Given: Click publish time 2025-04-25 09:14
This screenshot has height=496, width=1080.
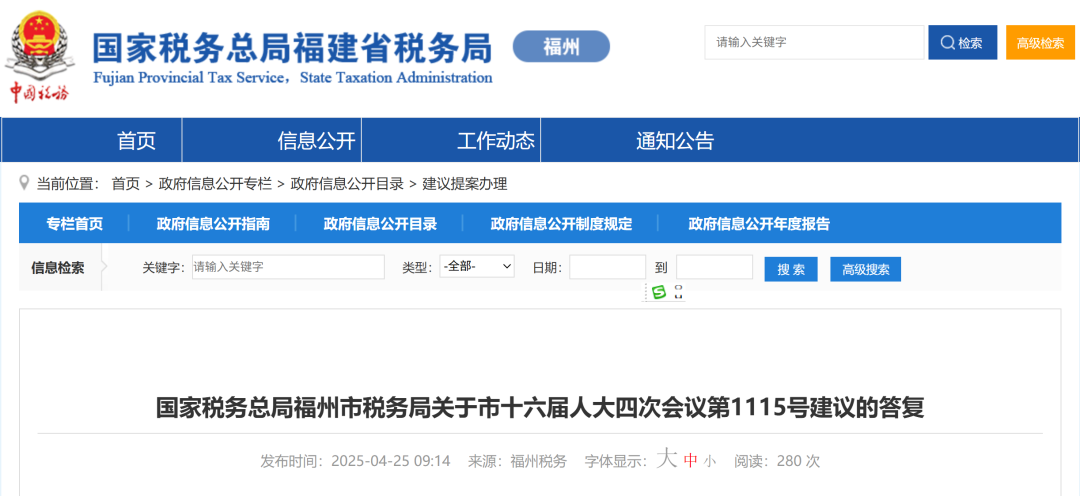Looking at the screenshot, I should [x=391, y=461].
